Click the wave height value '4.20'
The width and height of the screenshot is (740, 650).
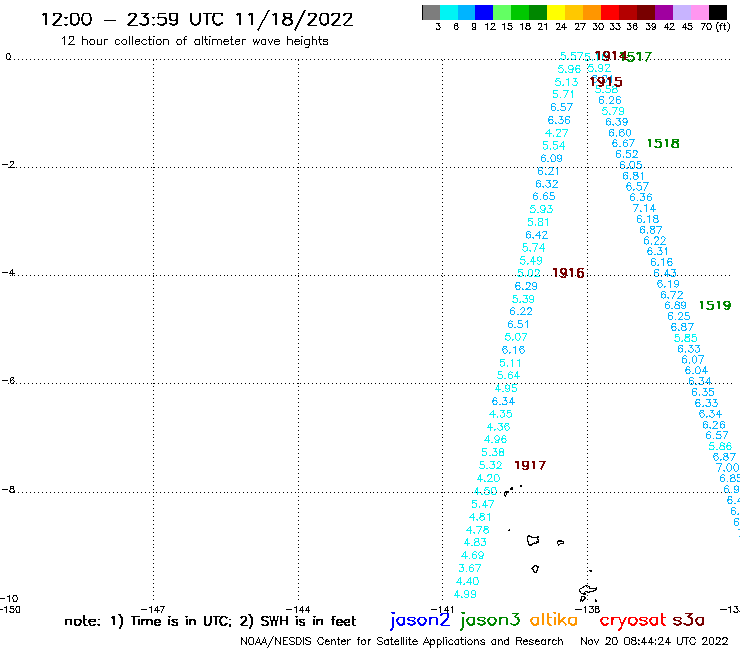pos(488,478)
